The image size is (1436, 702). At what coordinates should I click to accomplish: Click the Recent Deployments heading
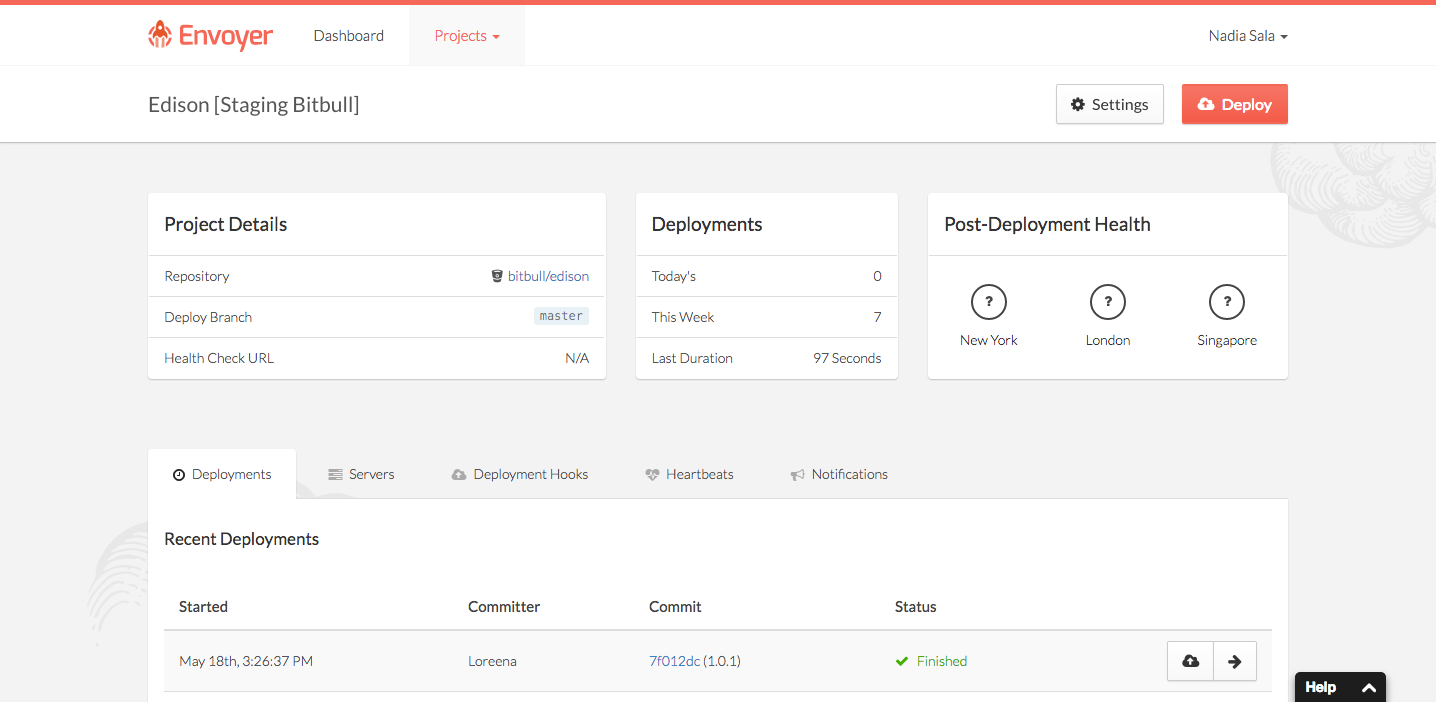click(x=242, y=539)
